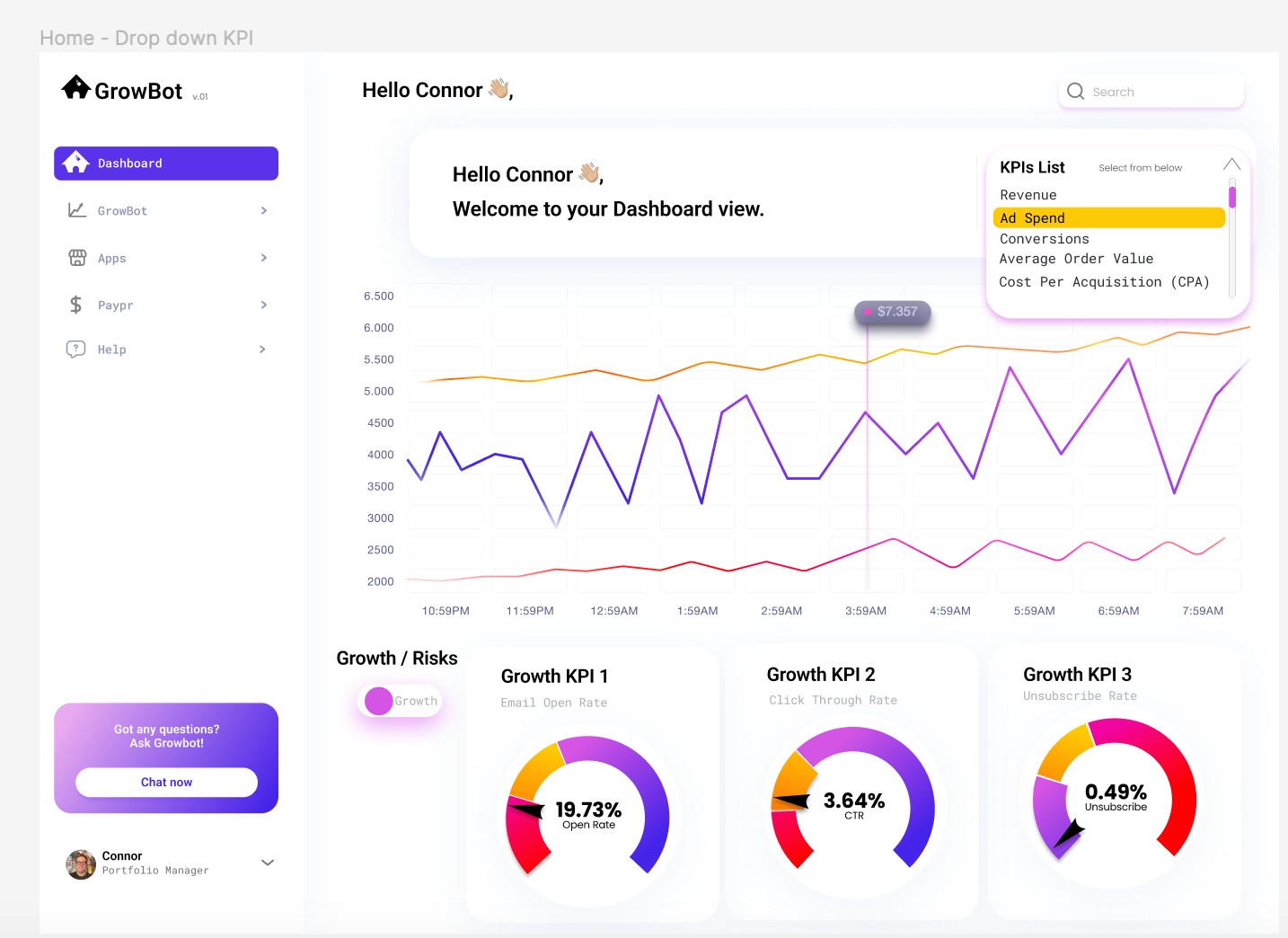1288x938 pixels.
Task: Click the $7.357 chart data marker
Action: (868, 312)
